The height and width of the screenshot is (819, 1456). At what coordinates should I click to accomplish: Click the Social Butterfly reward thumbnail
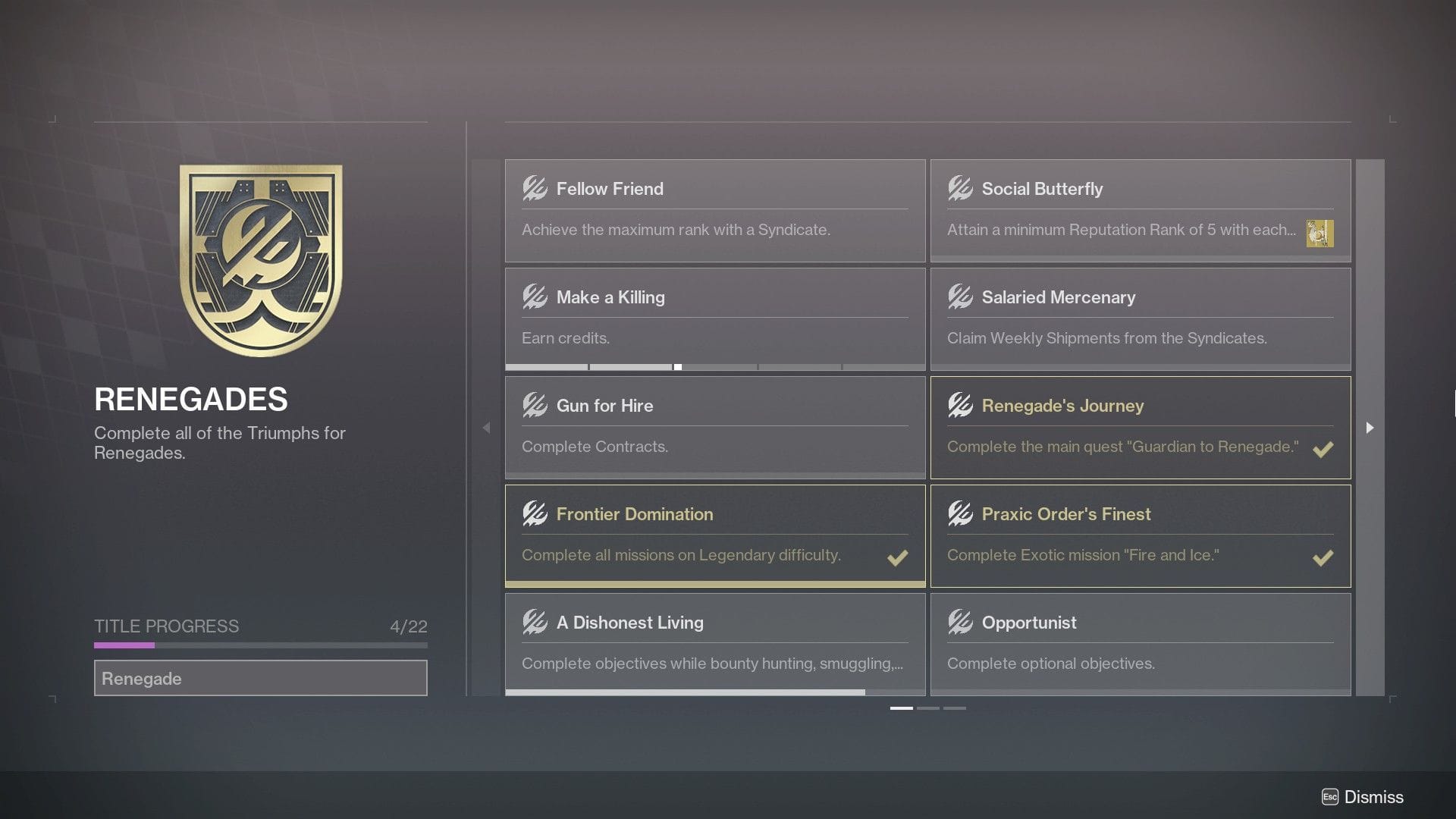click(x=1319, y=234)
